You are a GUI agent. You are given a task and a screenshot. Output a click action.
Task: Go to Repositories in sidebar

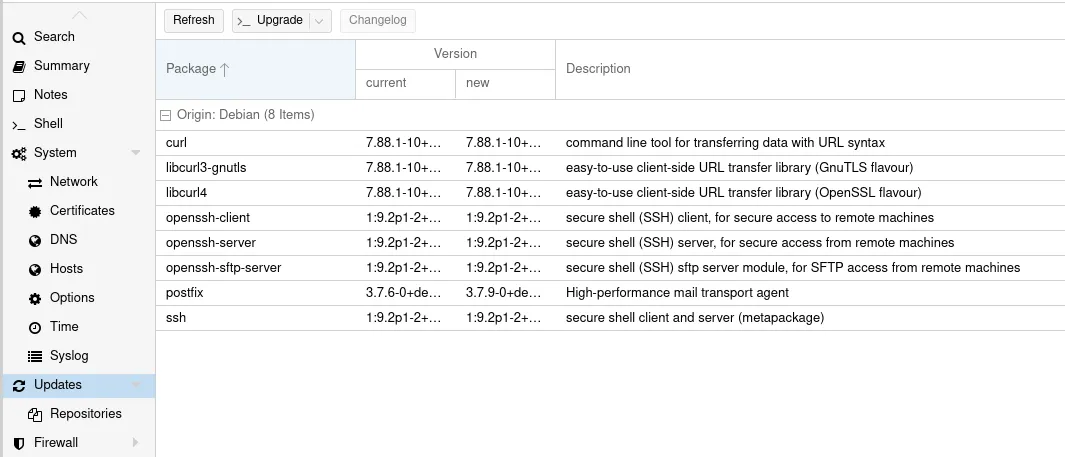point(85,414)
